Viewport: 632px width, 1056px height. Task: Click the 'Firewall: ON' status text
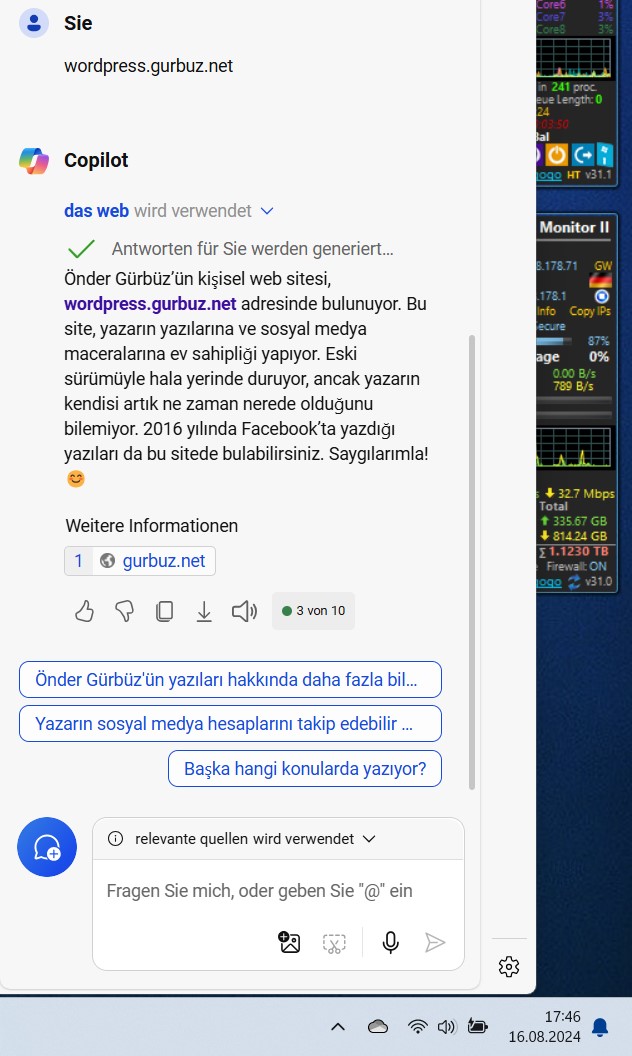click(x=577, y=566)
